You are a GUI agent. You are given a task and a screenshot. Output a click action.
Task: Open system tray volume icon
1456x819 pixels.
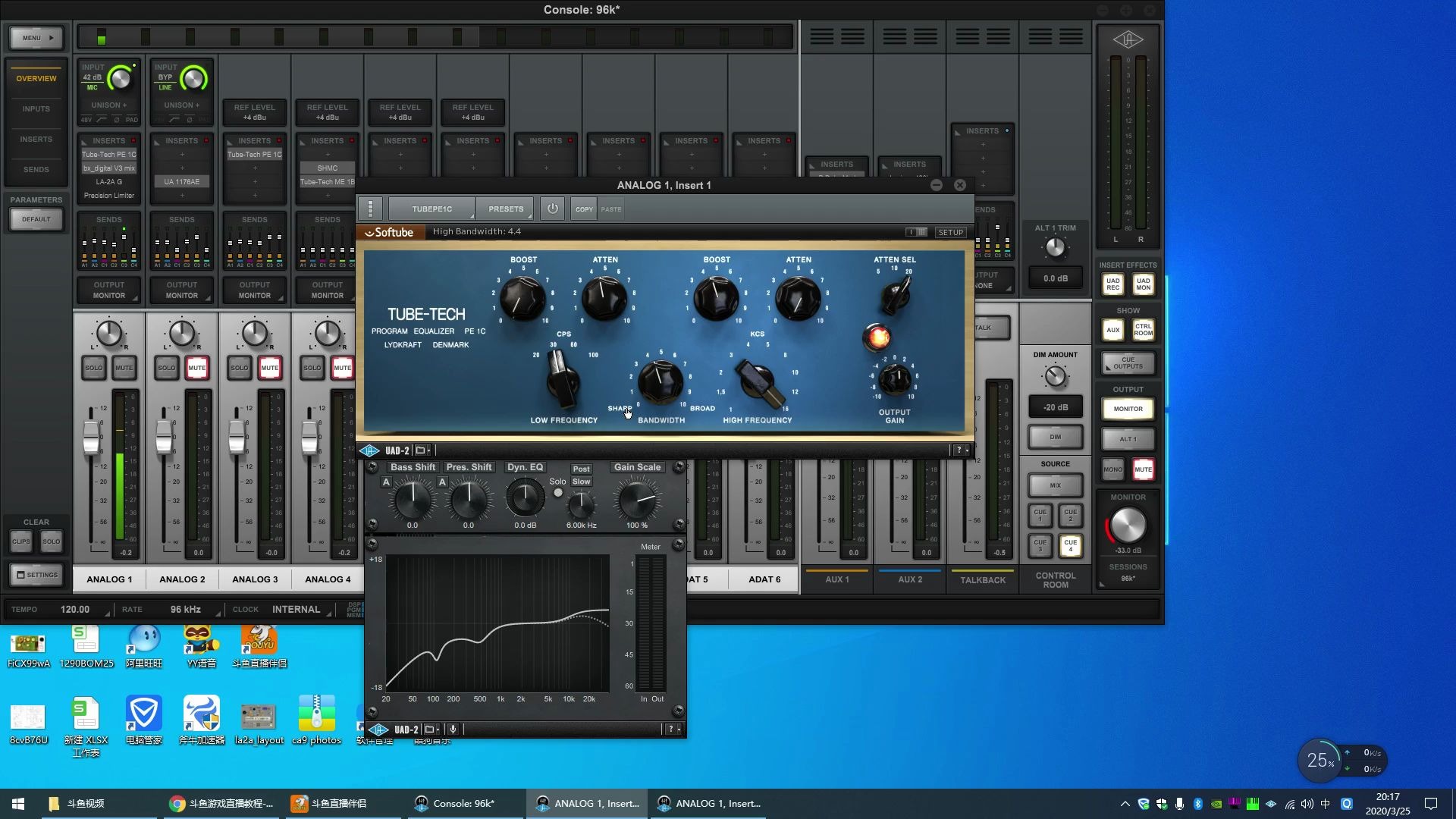point(1307,804)
